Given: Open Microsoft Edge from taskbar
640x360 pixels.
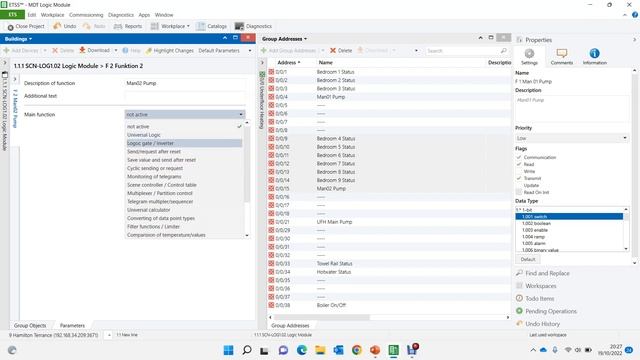Looking at the screenshot, I should (x=302, y=350).
